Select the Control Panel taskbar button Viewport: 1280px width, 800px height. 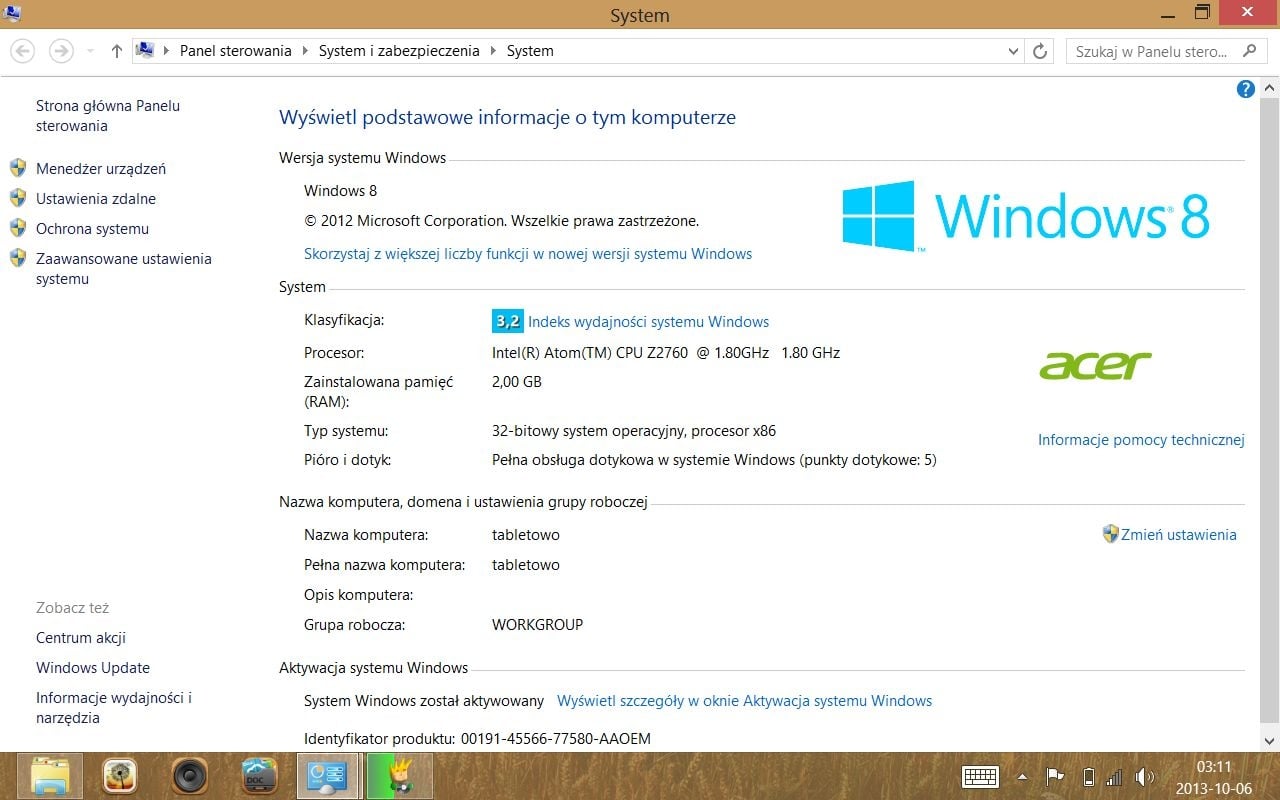329,776
